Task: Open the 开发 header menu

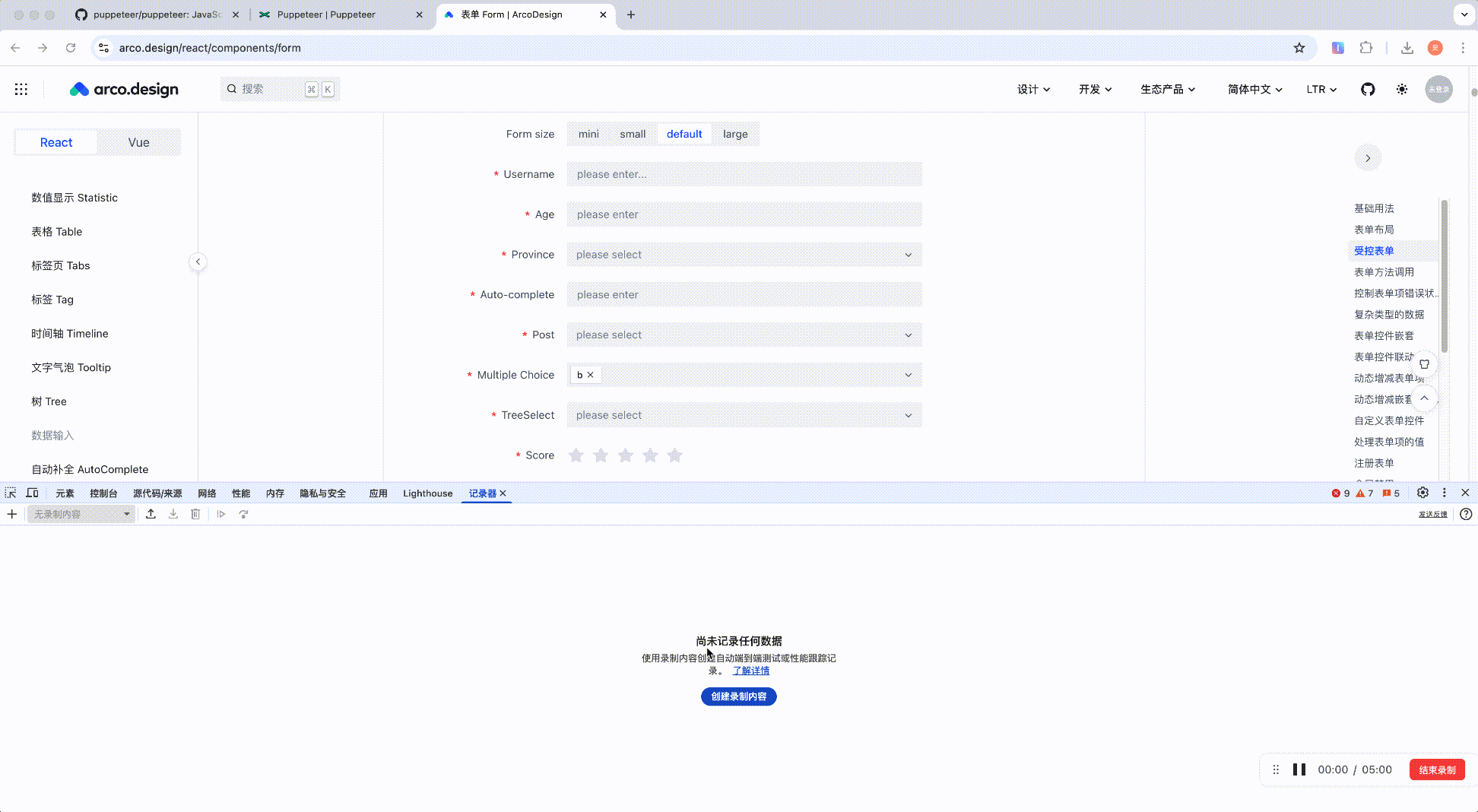Action: [x=1095, y=89]
